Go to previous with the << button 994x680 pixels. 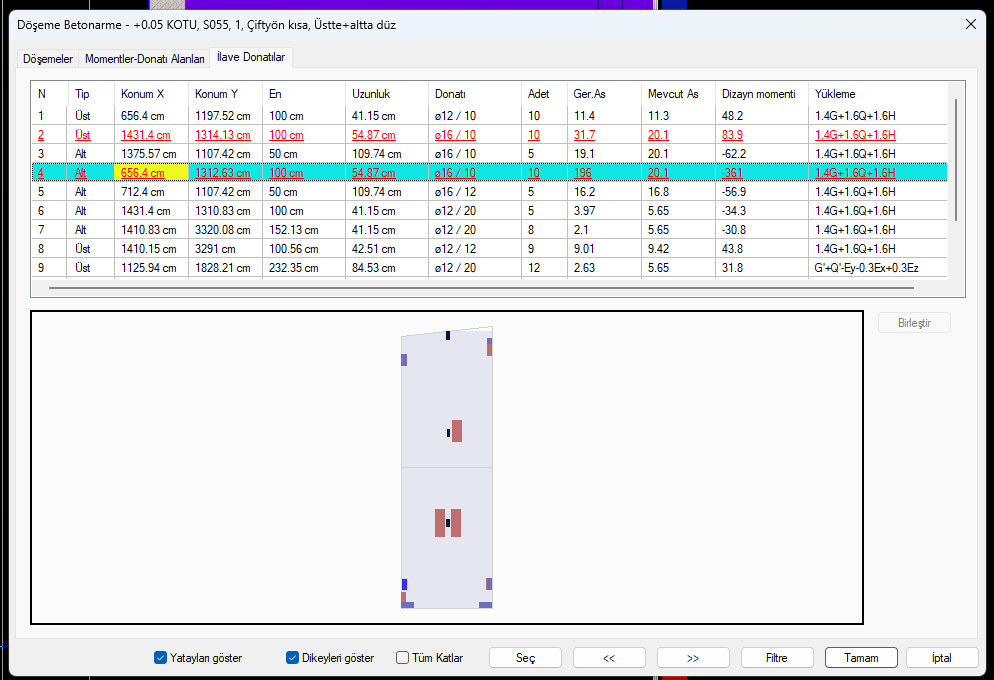click(x=609, y=658)
